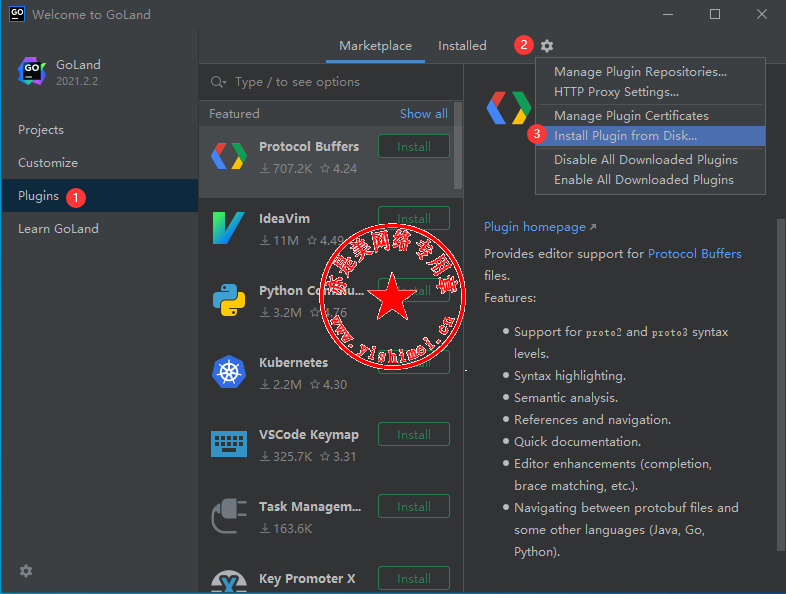
Task: Select the IdeaVim plugin name
Action: point(284,219)
